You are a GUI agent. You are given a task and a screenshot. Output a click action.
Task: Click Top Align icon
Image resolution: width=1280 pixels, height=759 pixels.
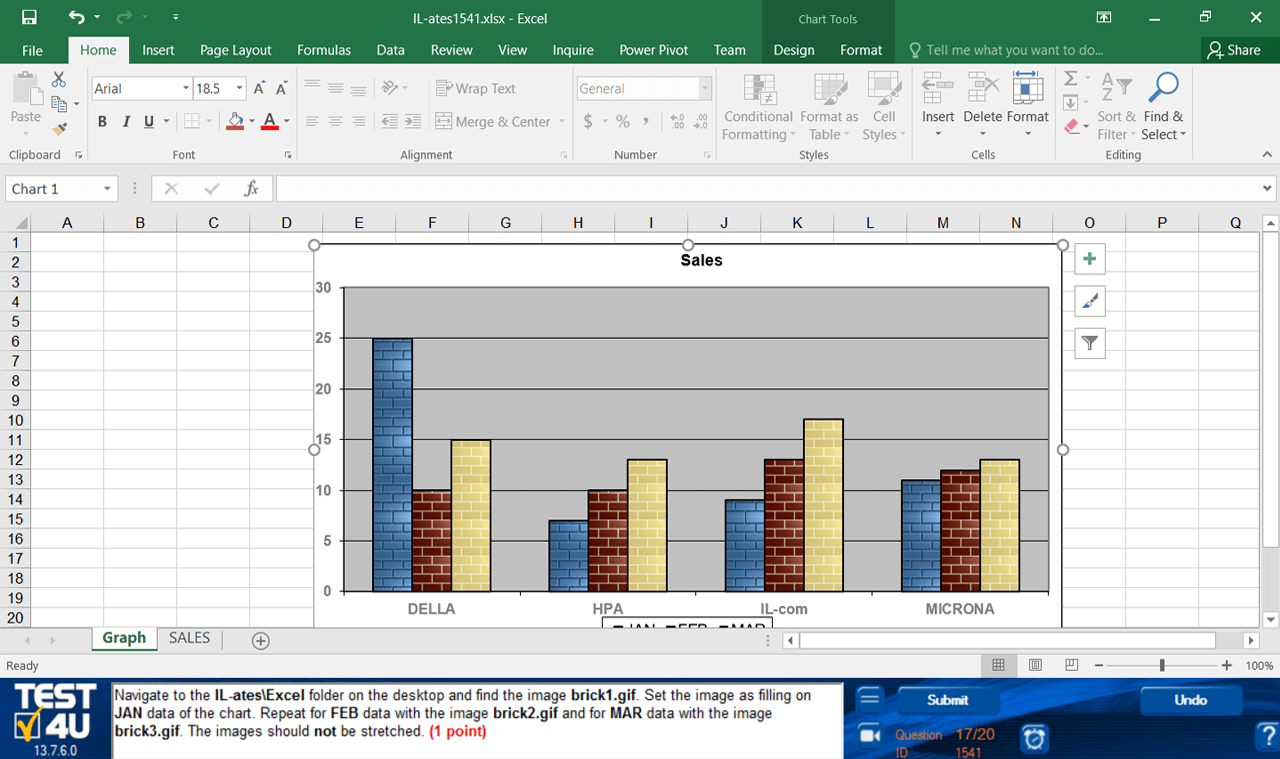[312, 88]
